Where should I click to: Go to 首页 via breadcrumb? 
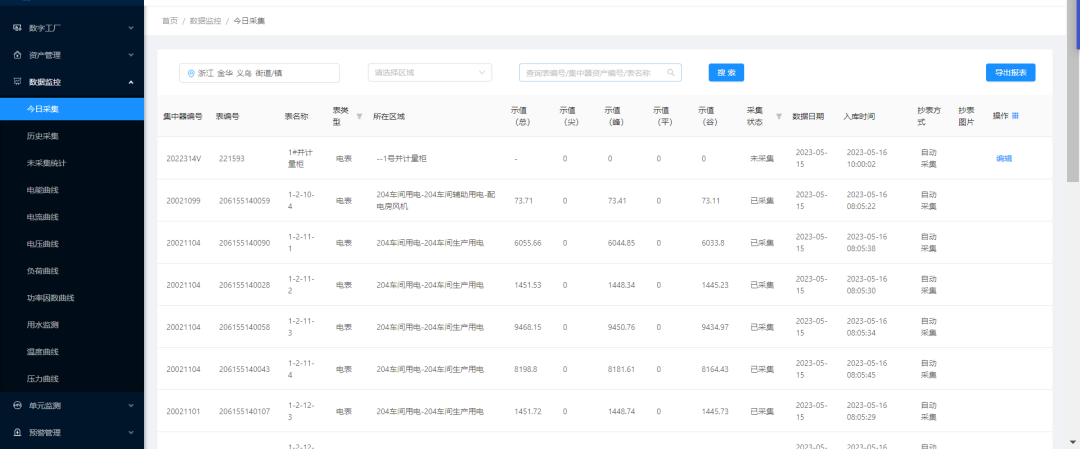click(x=169, y=21)
